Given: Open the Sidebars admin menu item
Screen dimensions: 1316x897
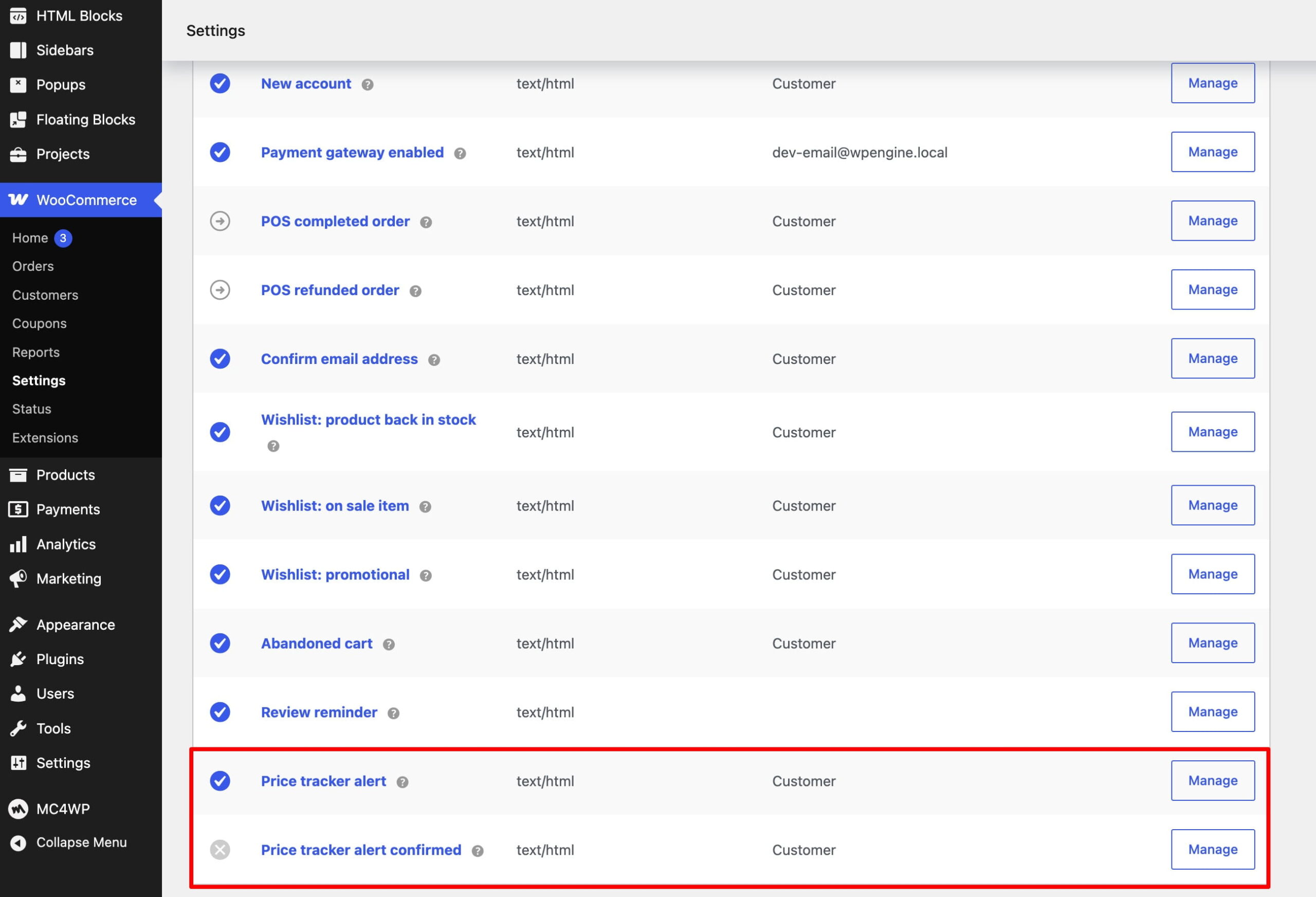Looking at the screenshot, I should point(65,50).
